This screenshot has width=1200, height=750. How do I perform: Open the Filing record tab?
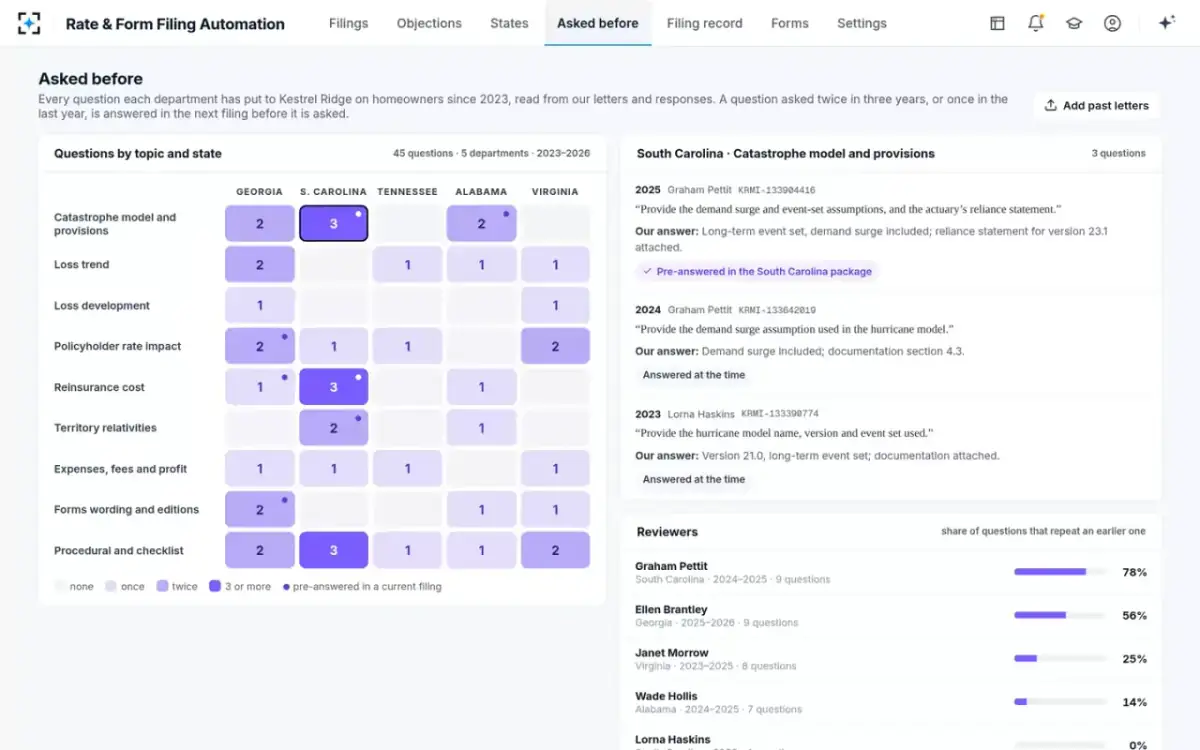tap(704, 23)
